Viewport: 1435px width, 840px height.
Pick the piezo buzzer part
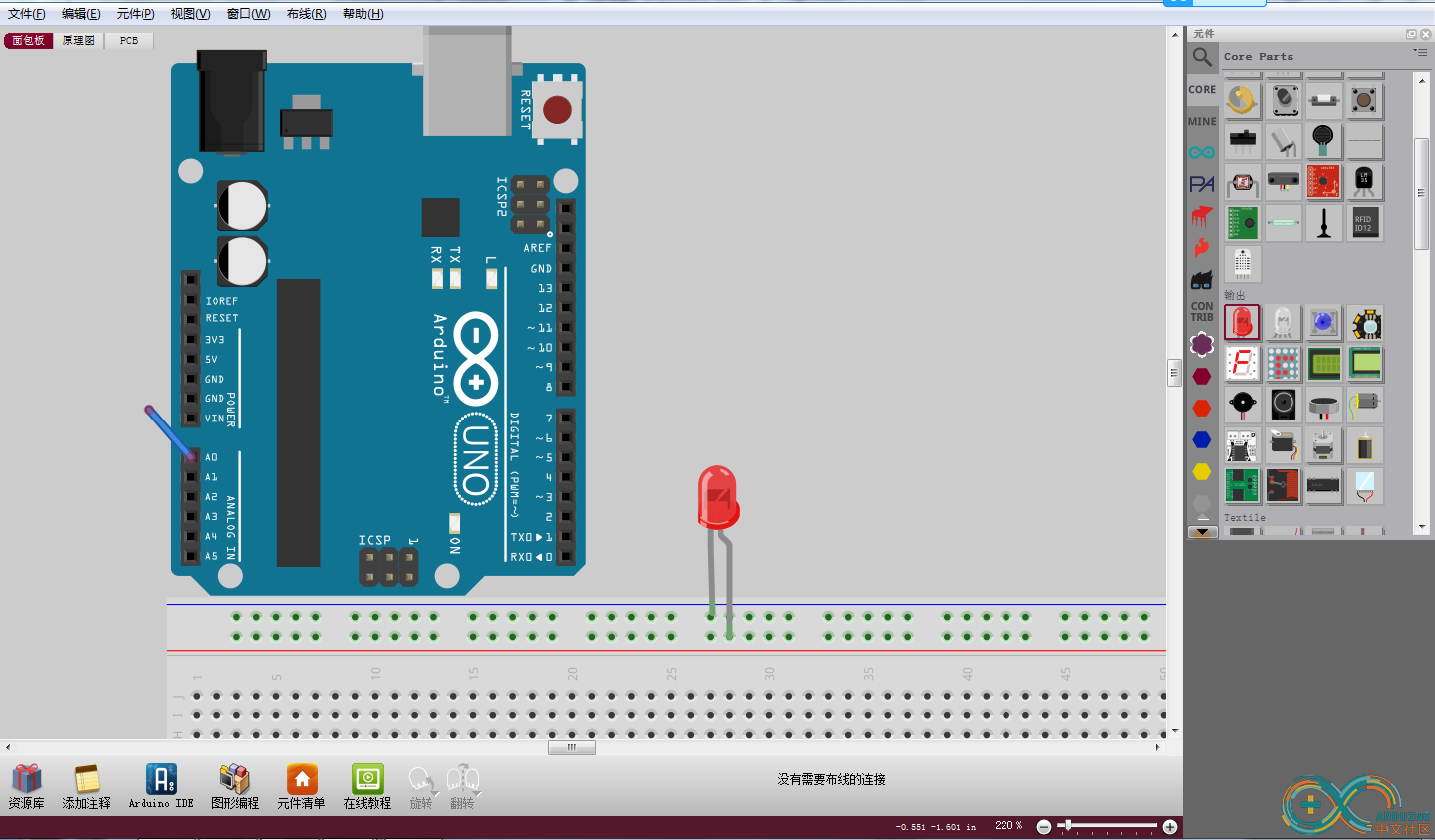click(x=1243, y=405)
